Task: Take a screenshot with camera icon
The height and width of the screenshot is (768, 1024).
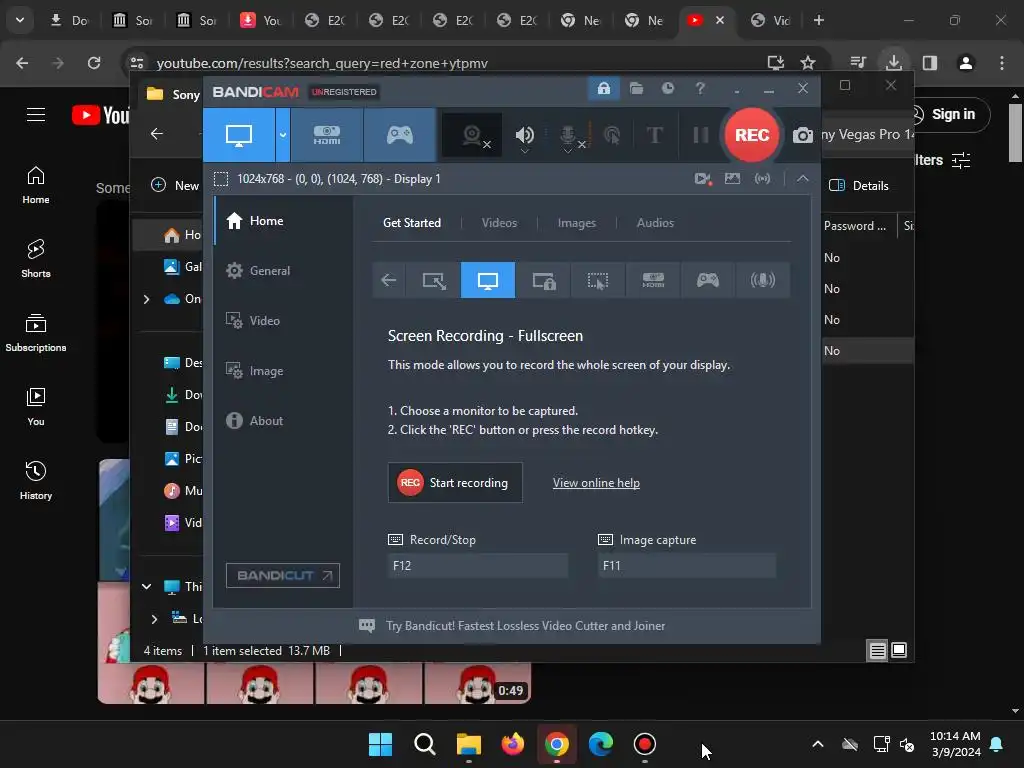Action: click(x=803, y=135)
